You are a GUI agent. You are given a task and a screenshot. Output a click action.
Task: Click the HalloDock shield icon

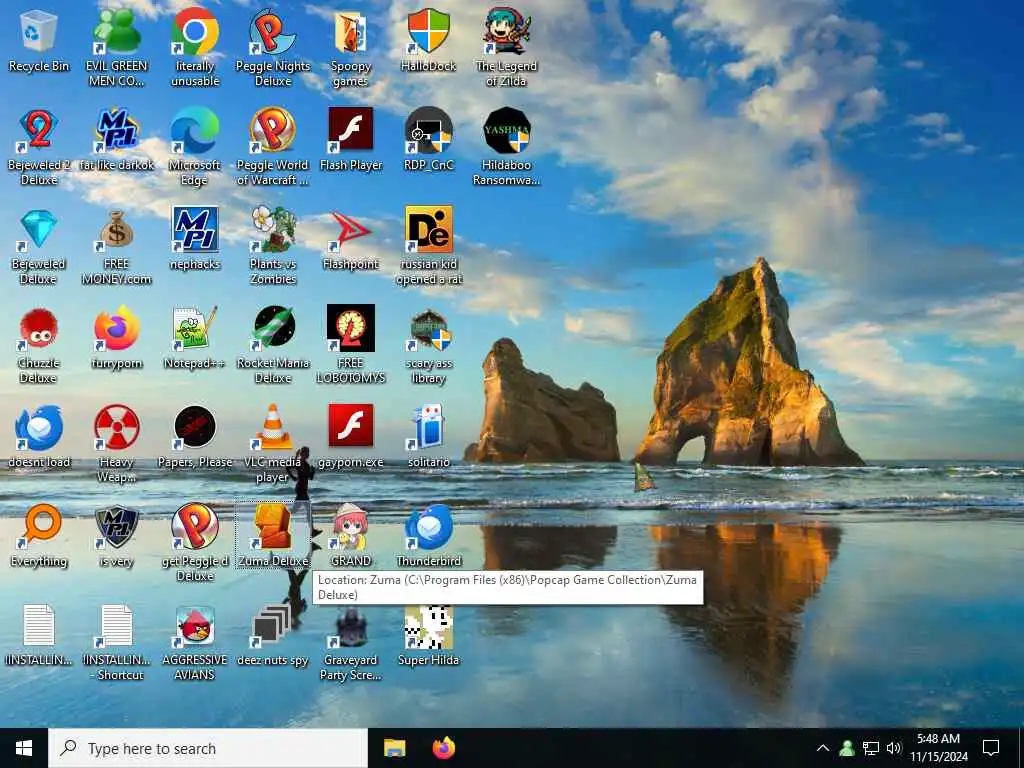tap(428, 40)
